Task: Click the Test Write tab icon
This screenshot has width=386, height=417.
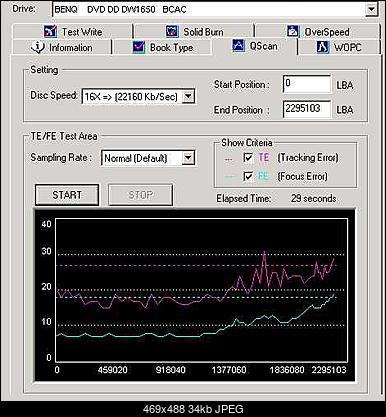Action: (x=50, y=31)
